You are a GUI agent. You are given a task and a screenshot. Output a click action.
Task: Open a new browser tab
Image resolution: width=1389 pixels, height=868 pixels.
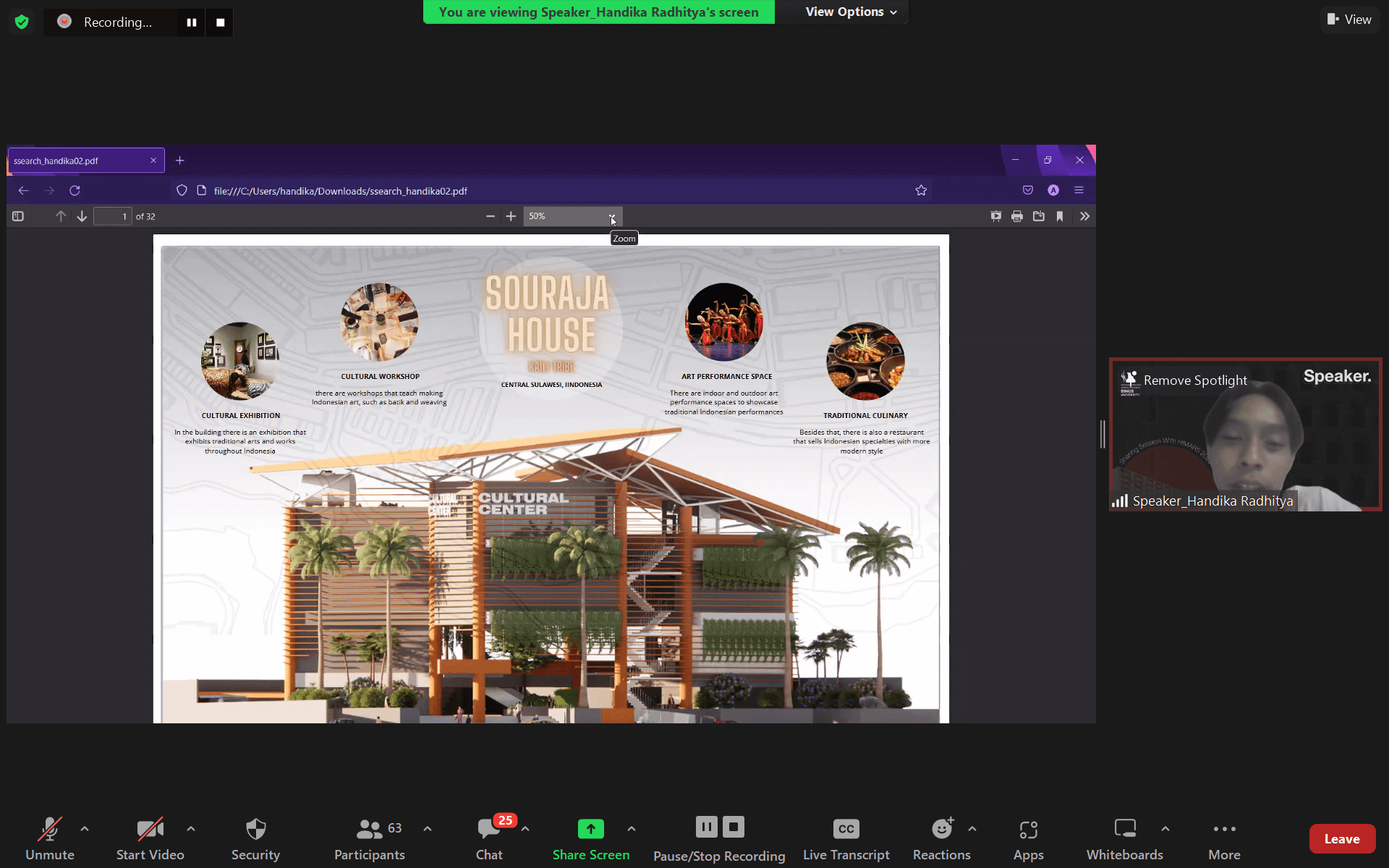(x=180, y=161)
